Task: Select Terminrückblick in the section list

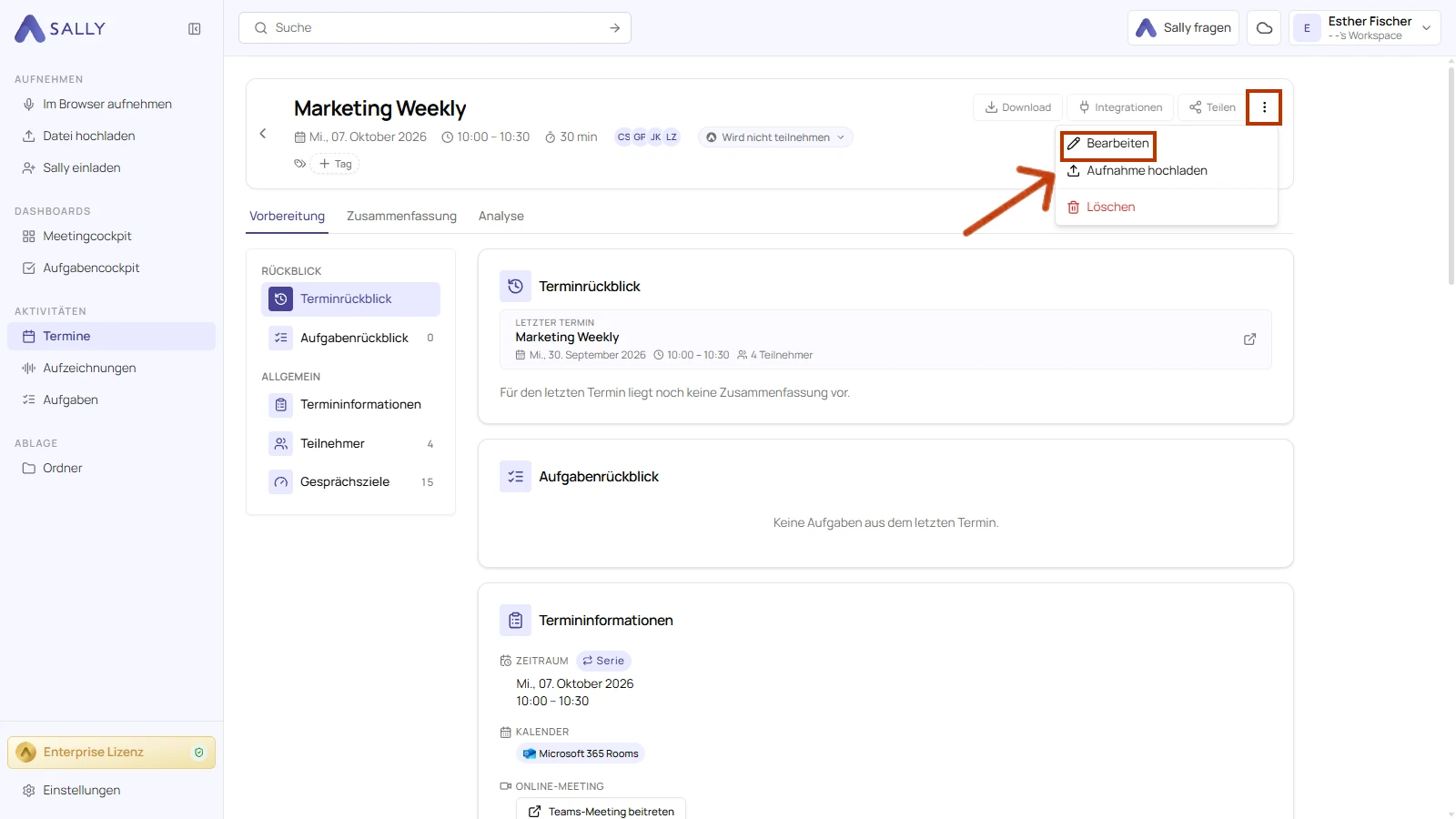Action: (350, 299)
